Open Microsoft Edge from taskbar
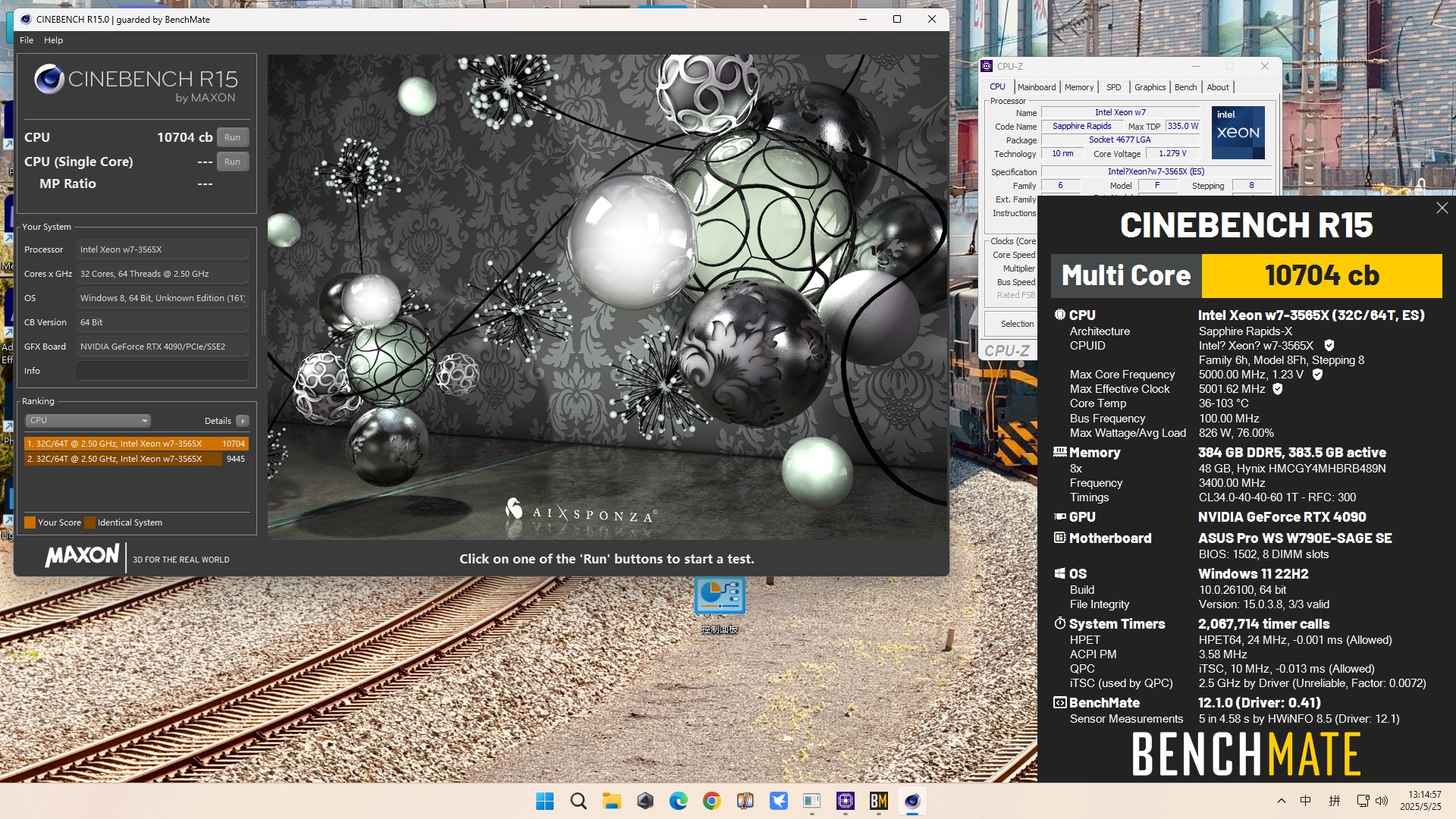The height and width of the screenshot is (819, 1456). pyautogui.click(x=678, y=801)
